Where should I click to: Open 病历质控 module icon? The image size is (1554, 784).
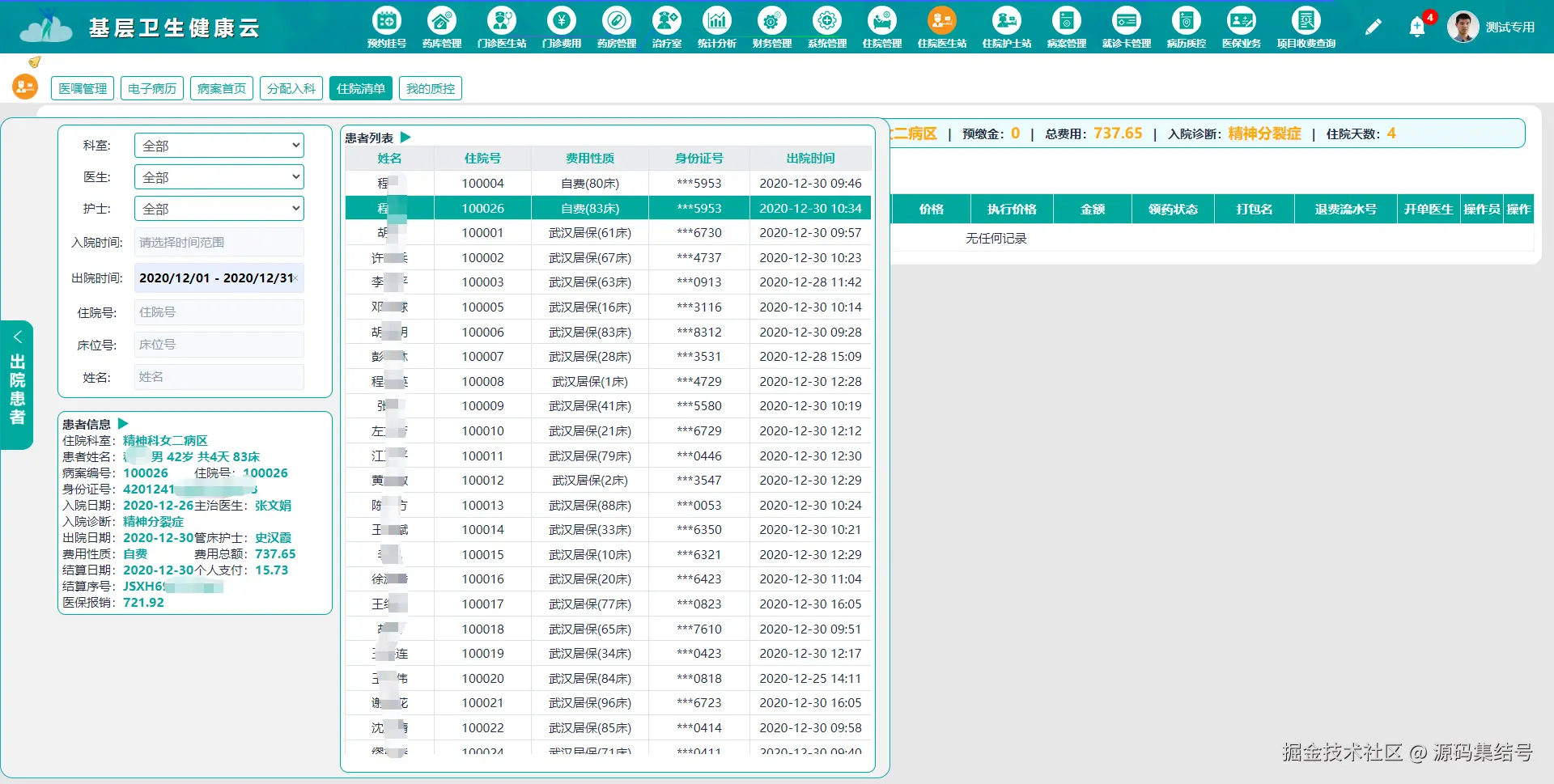1187,20
